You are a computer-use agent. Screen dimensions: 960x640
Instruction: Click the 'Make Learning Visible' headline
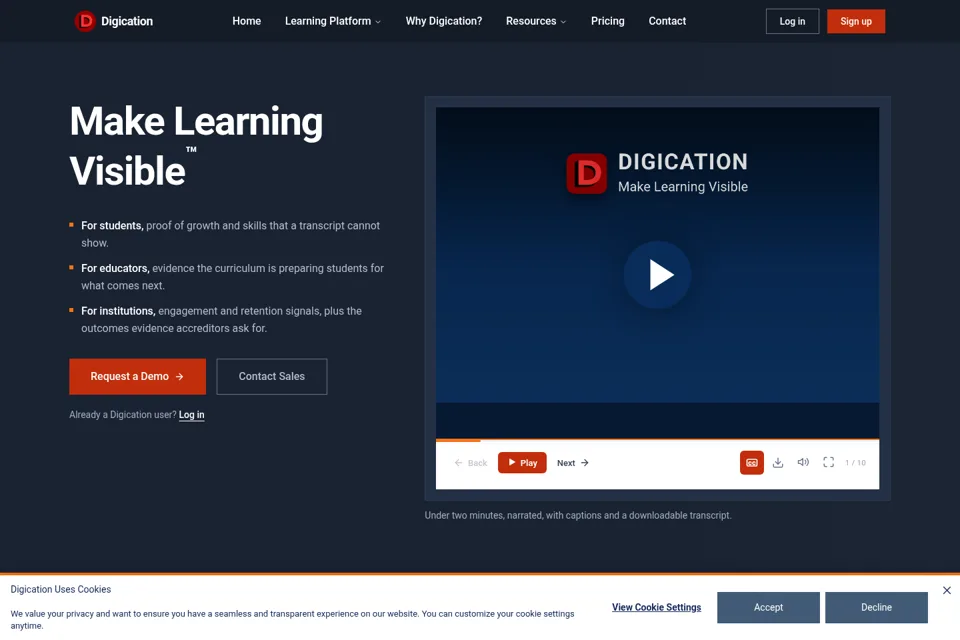point(196,146)
